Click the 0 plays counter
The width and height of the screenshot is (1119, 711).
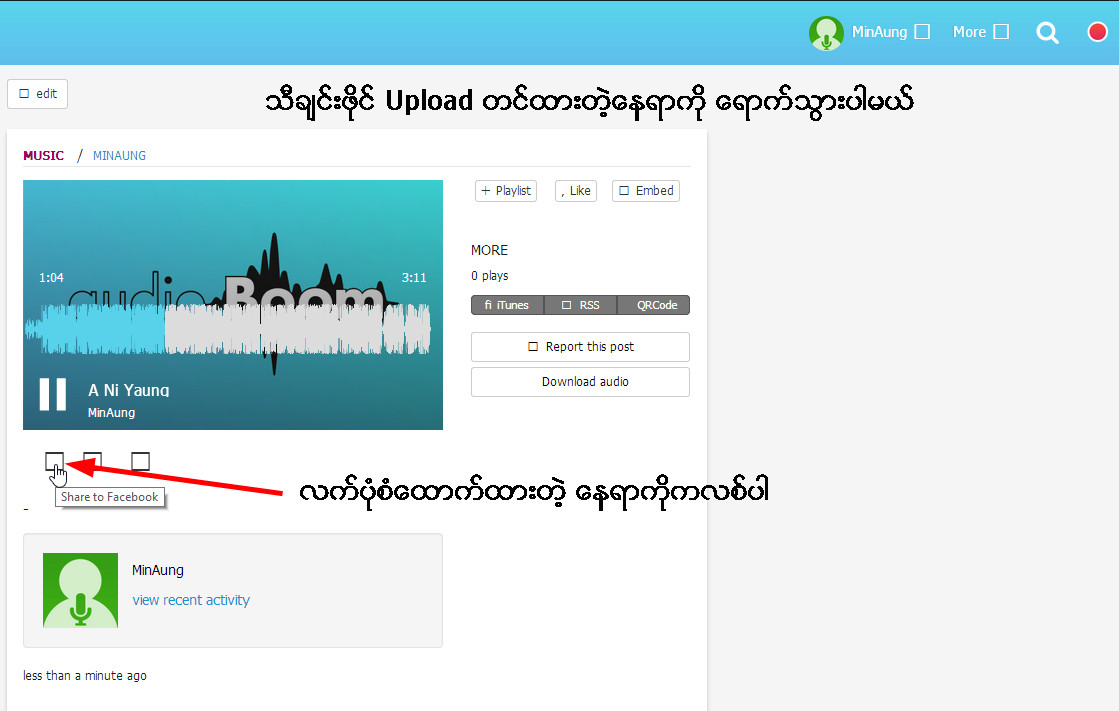point(490,276)
